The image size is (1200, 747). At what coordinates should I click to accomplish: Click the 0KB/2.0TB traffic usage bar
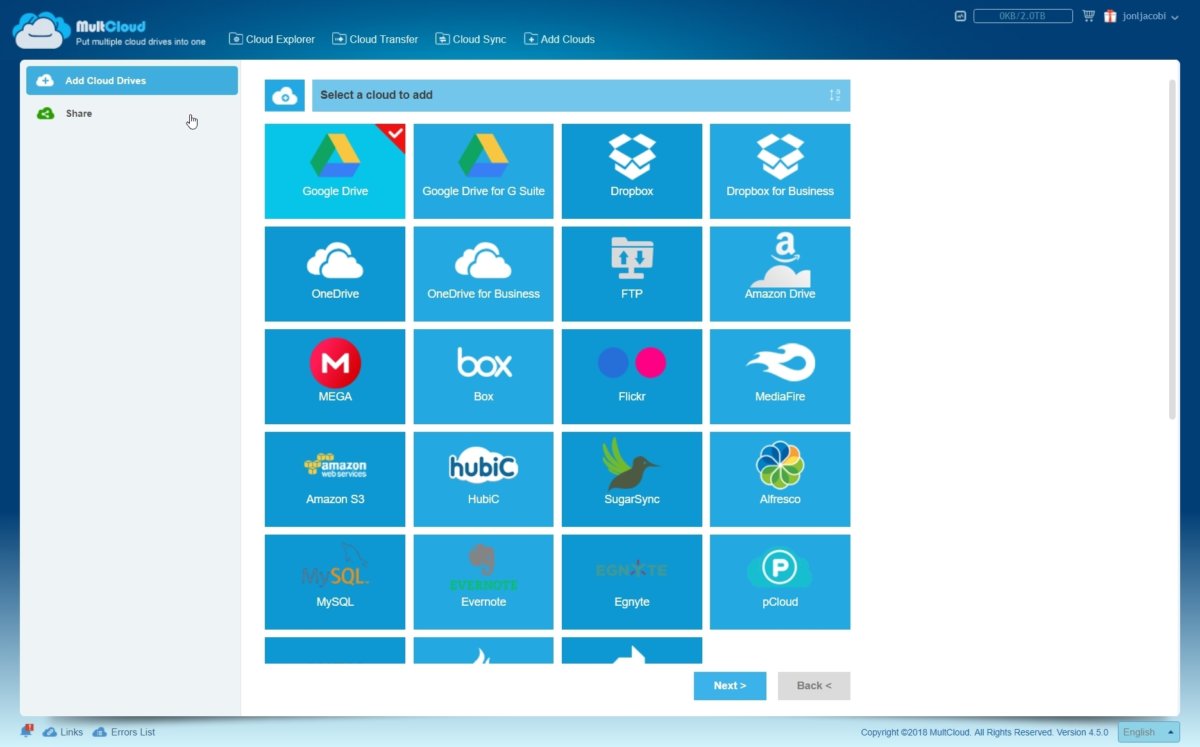(x=1023, y=16)
